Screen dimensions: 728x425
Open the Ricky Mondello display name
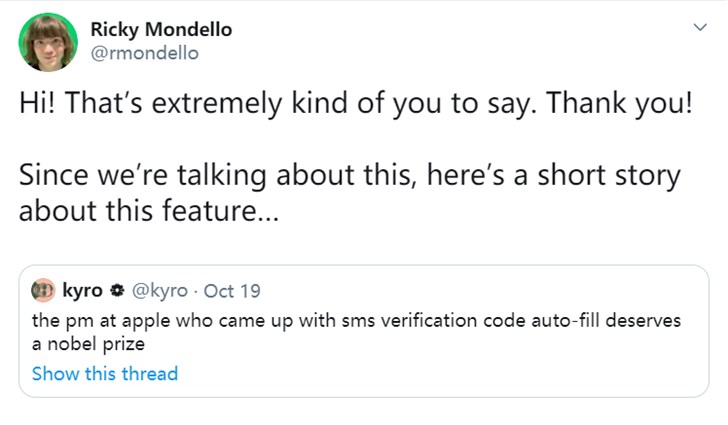pos(161,29)
